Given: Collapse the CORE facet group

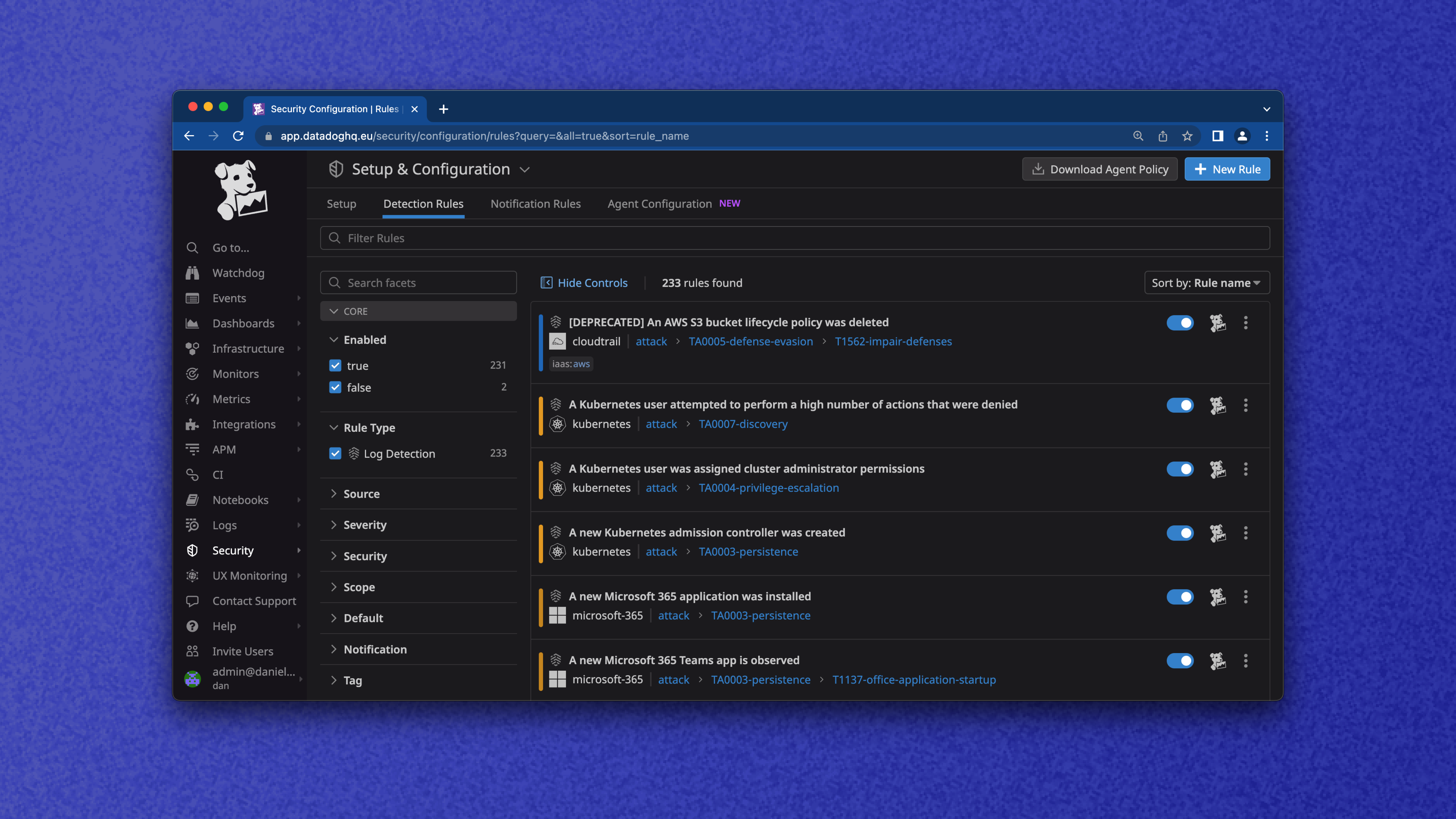Looking at the screenshot, I should coord(418,311).
